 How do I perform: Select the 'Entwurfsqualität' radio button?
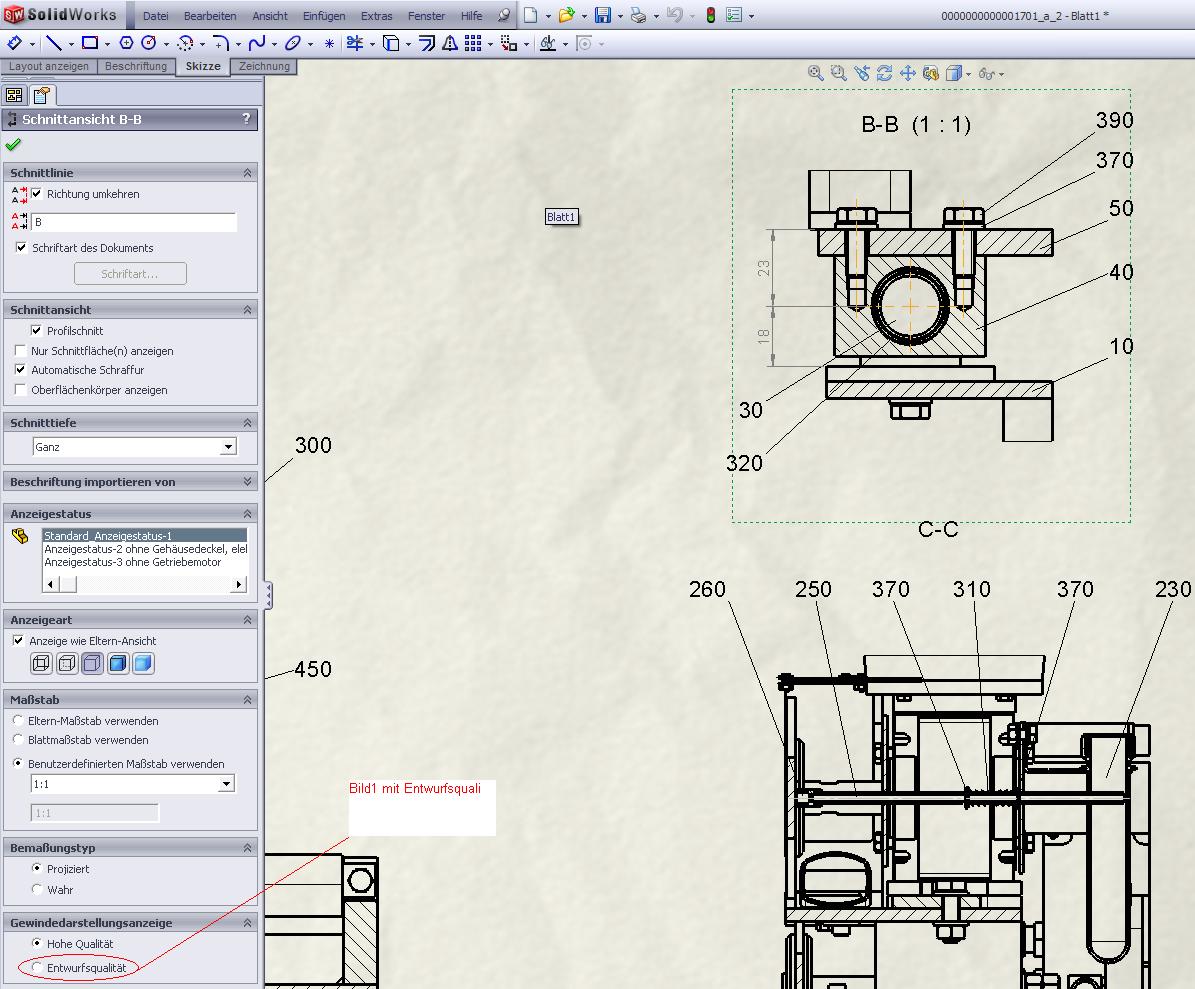[38, 968]
